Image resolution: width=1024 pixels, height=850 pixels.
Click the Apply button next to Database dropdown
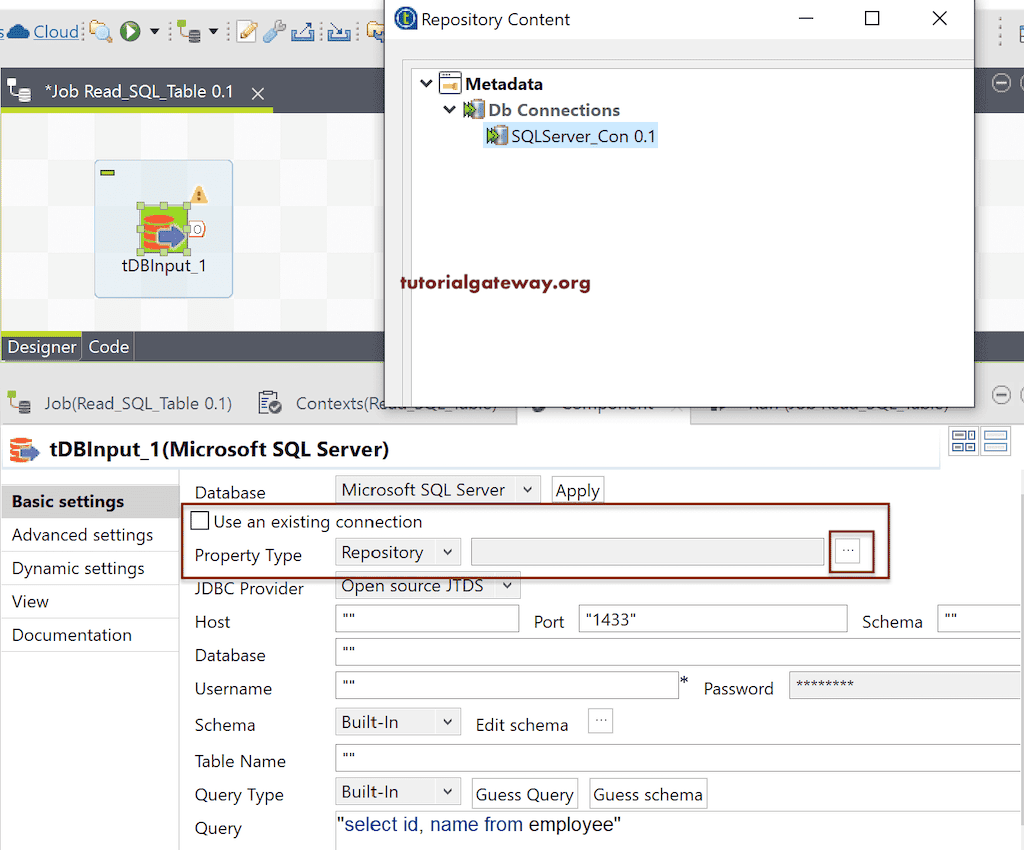pos(577,490)
